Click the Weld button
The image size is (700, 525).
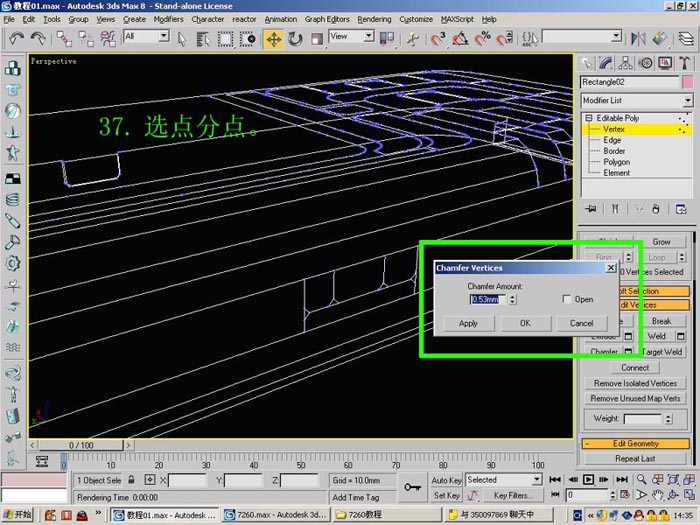tap(656, 336)
